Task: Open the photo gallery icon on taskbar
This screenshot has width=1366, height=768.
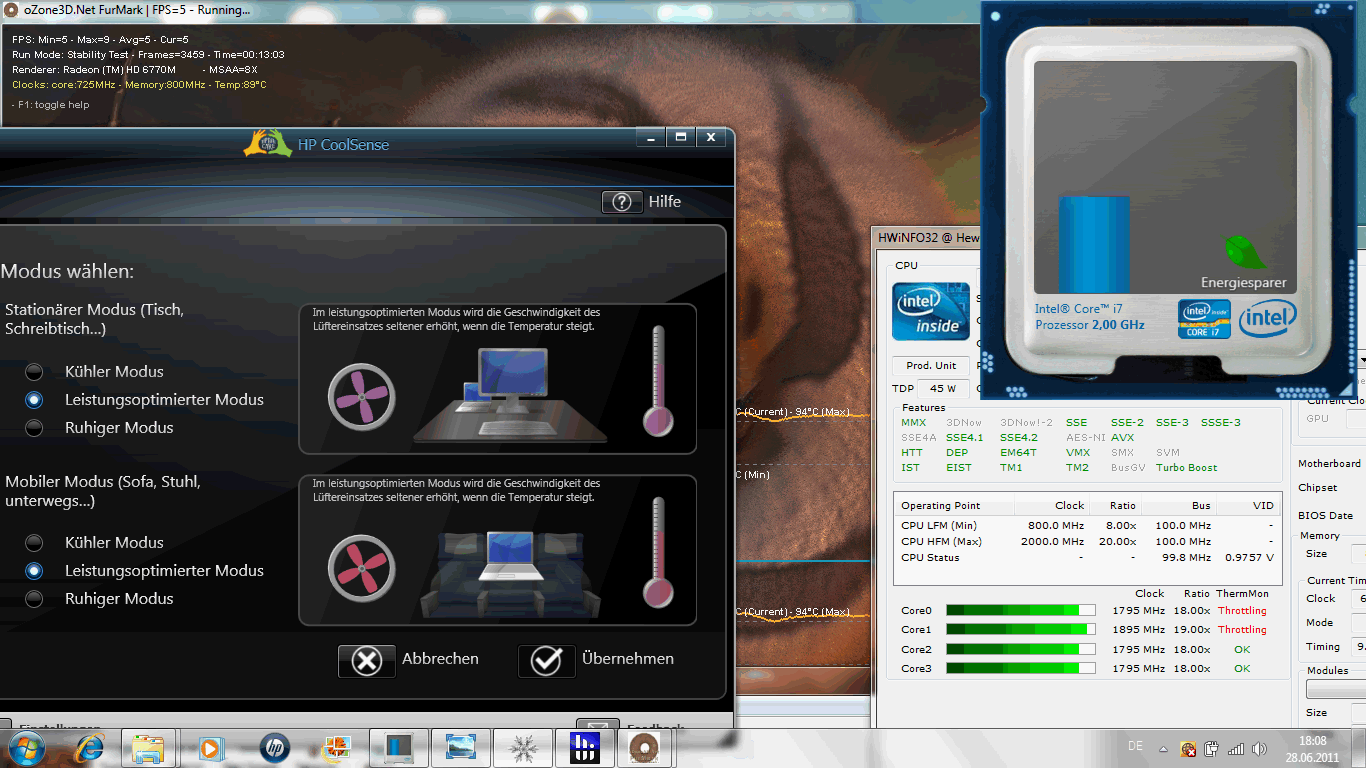Action: coord(336,748)
